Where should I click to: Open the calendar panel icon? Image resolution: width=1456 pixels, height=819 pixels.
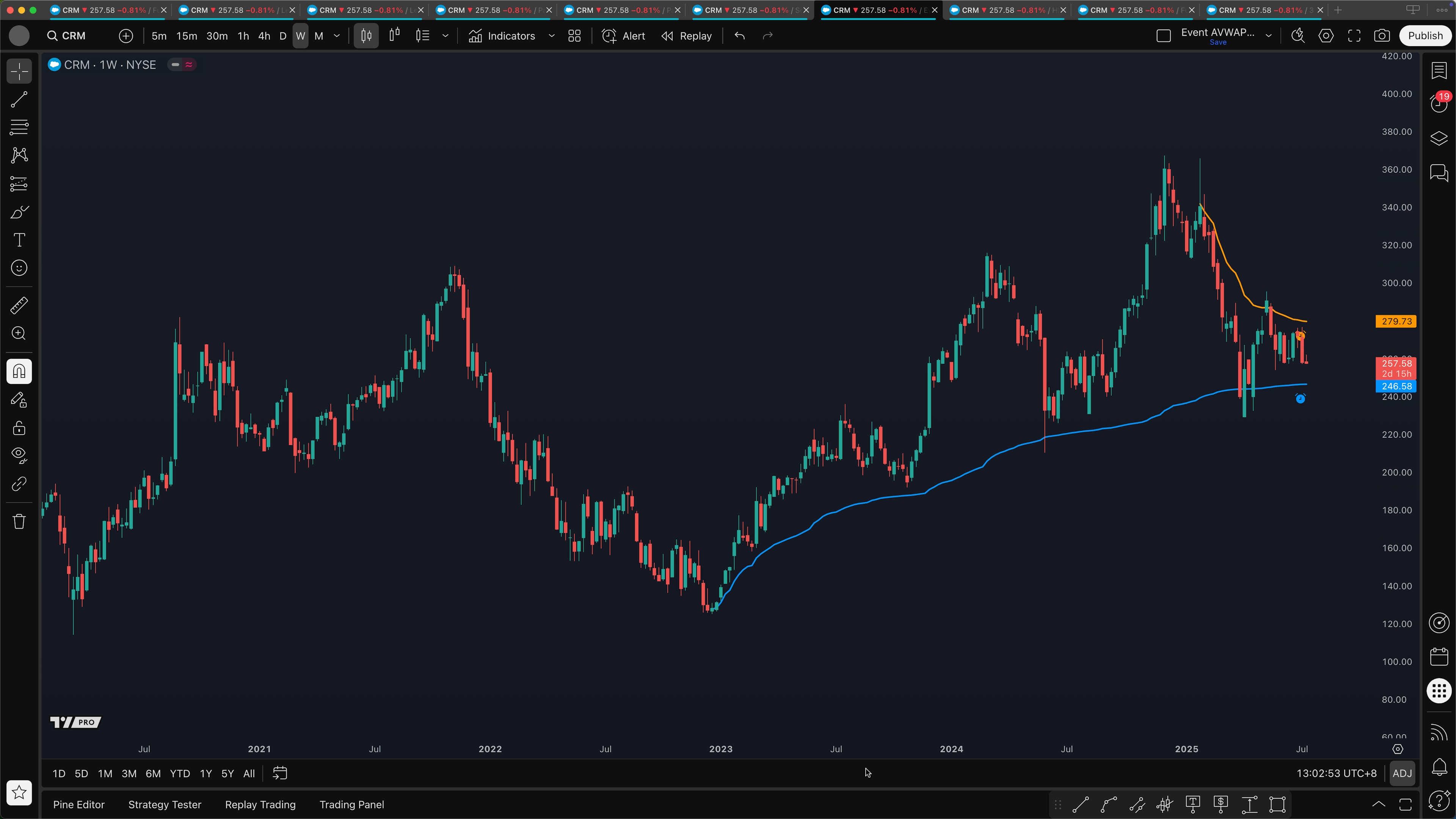tap(1439, 657)
